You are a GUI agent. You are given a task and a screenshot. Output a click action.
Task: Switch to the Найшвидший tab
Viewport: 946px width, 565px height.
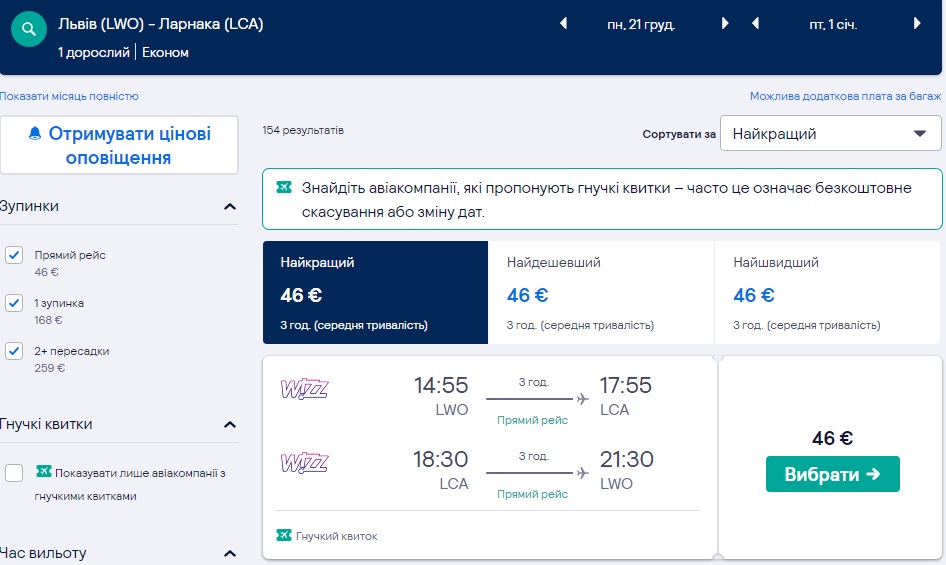(827, 292)
